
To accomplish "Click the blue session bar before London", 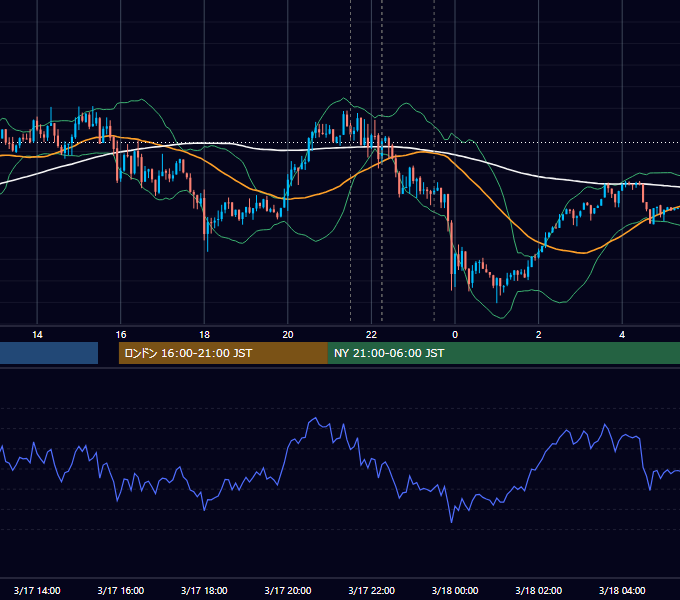I will (x=49, y=353).
